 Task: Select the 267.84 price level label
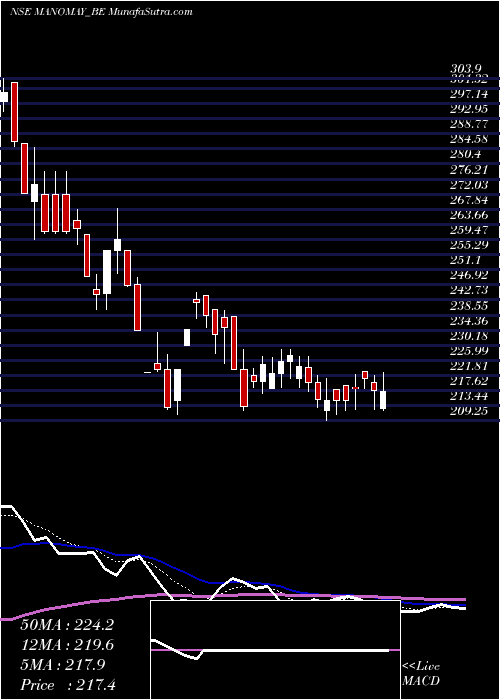(x=469, y=200)
